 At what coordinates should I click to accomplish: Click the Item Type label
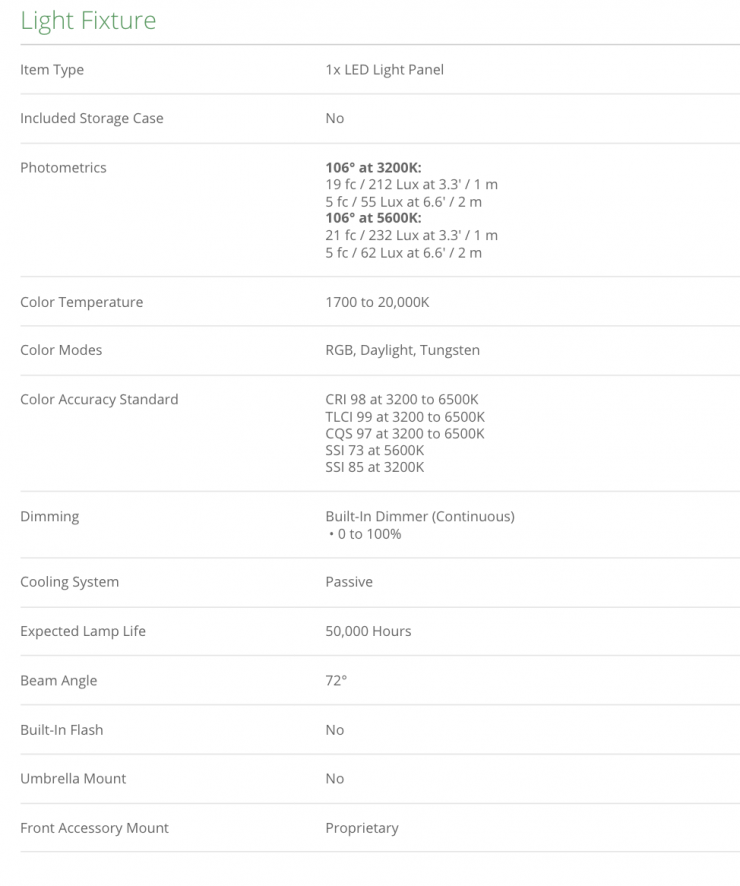click(x=52, y=70)
